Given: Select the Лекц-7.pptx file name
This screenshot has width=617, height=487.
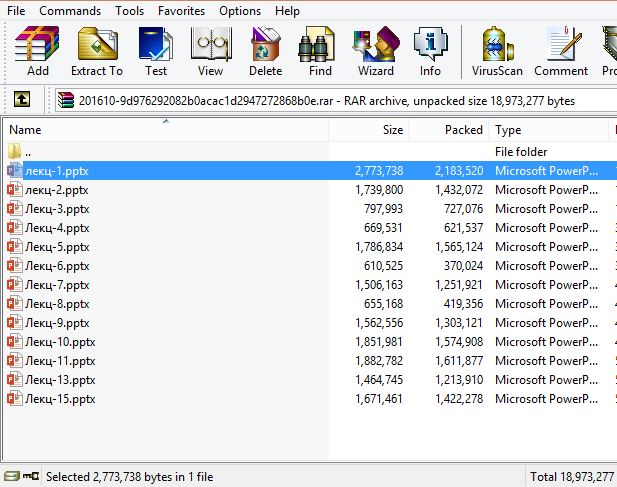Looking at the screenshot, I should [x=57, y=285].
